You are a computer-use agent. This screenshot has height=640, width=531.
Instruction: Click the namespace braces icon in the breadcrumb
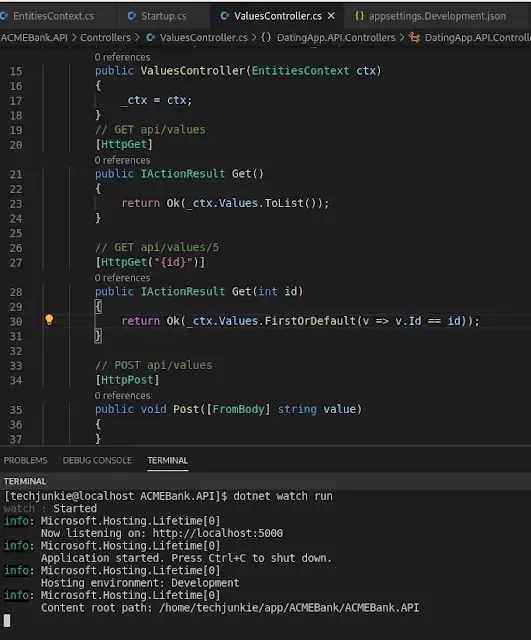point(266,38)
